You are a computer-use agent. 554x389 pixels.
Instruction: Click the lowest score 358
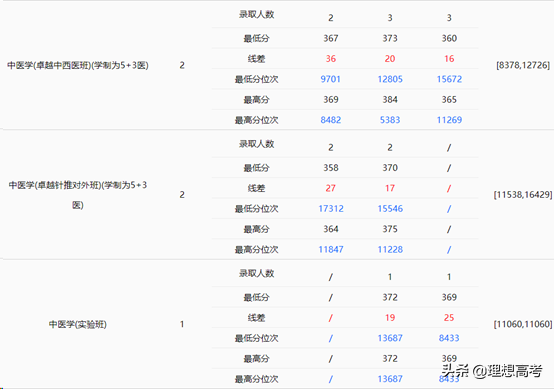click(x=331, y=168)
